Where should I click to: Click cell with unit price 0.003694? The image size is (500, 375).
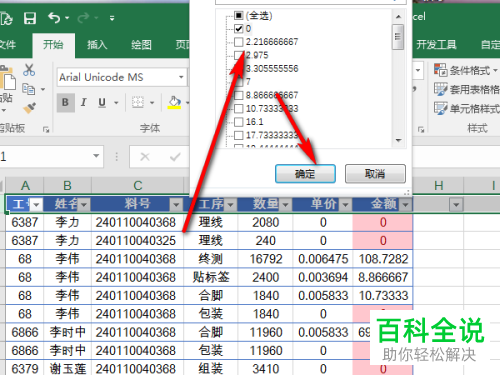[323, 277]
